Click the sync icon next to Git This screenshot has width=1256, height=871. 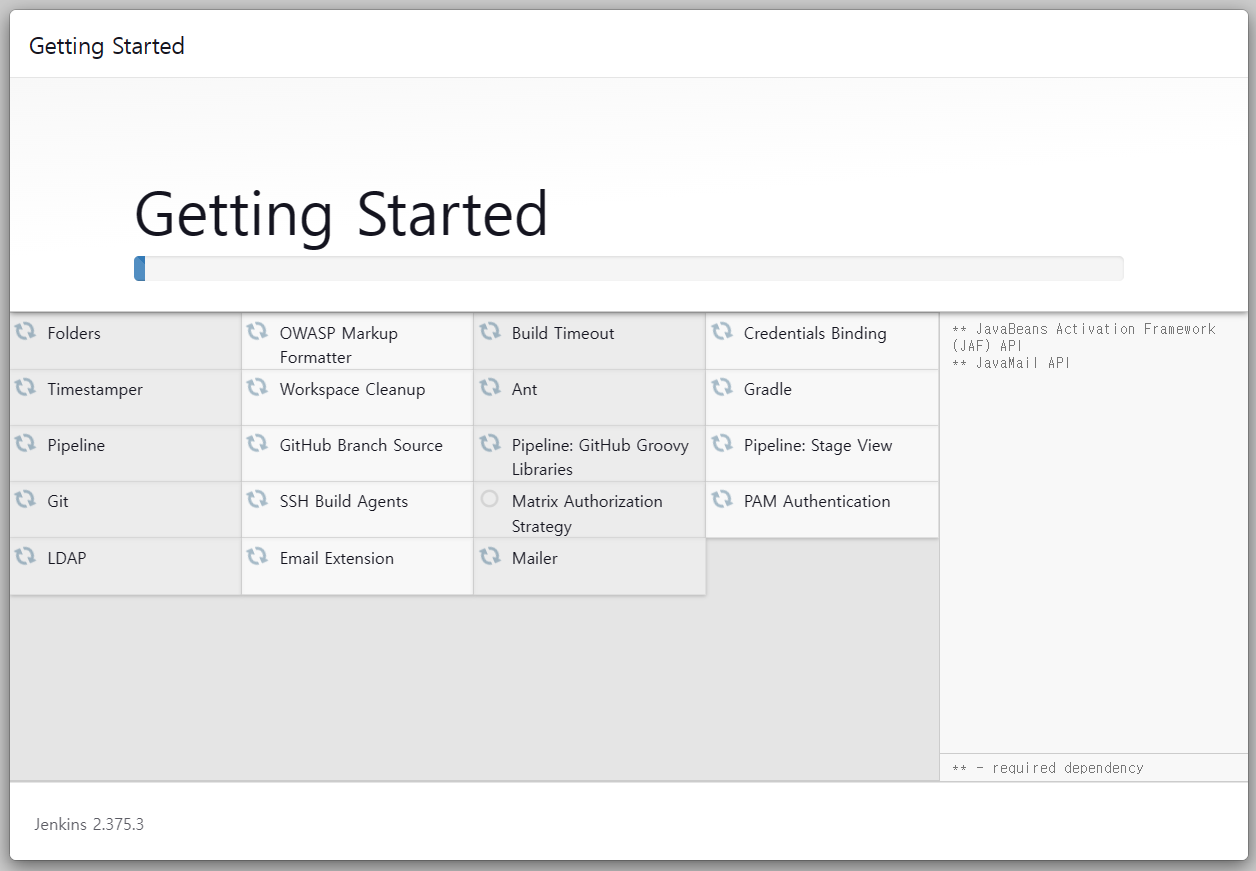(x=25, y=499)
